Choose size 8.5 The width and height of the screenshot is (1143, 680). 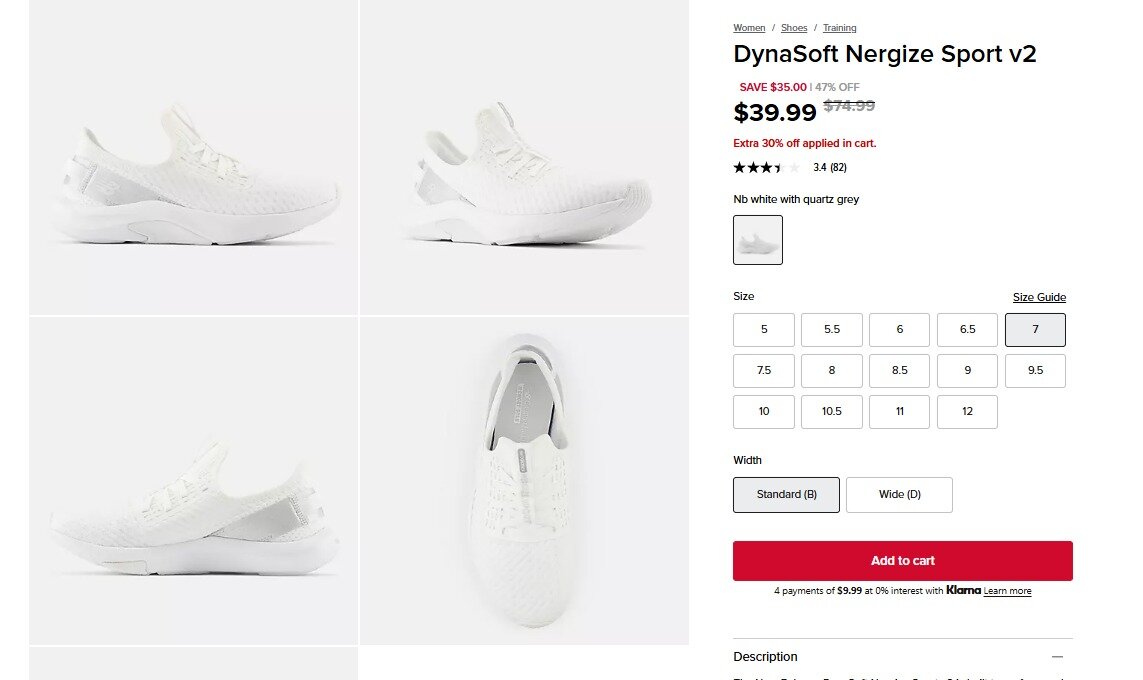pos(899,371)
